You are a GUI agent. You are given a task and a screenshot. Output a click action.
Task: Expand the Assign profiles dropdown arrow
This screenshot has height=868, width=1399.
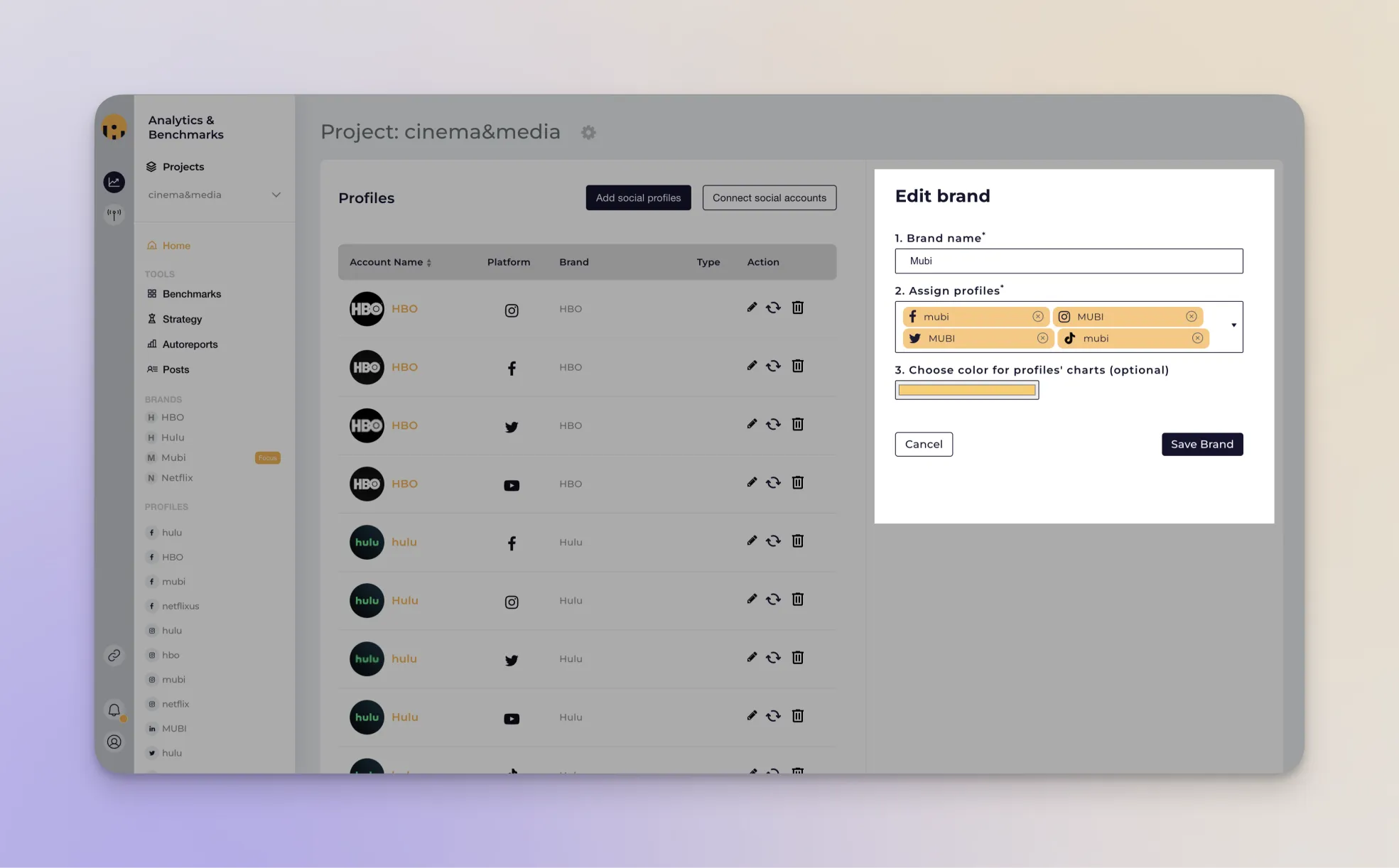click(x=1234, y=325)
